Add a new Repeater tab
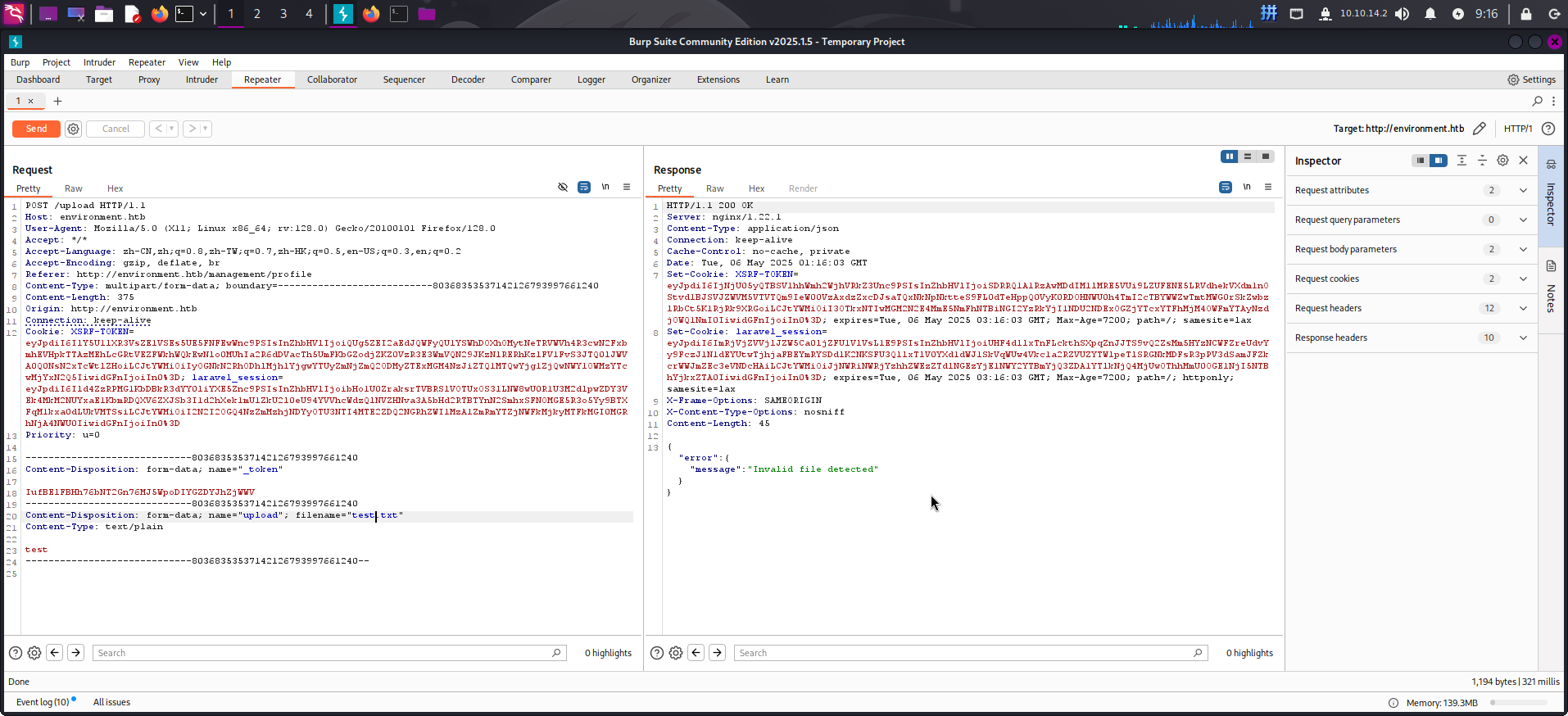The height and width of the screenshot is (716, 1568). tap(57, 101)
